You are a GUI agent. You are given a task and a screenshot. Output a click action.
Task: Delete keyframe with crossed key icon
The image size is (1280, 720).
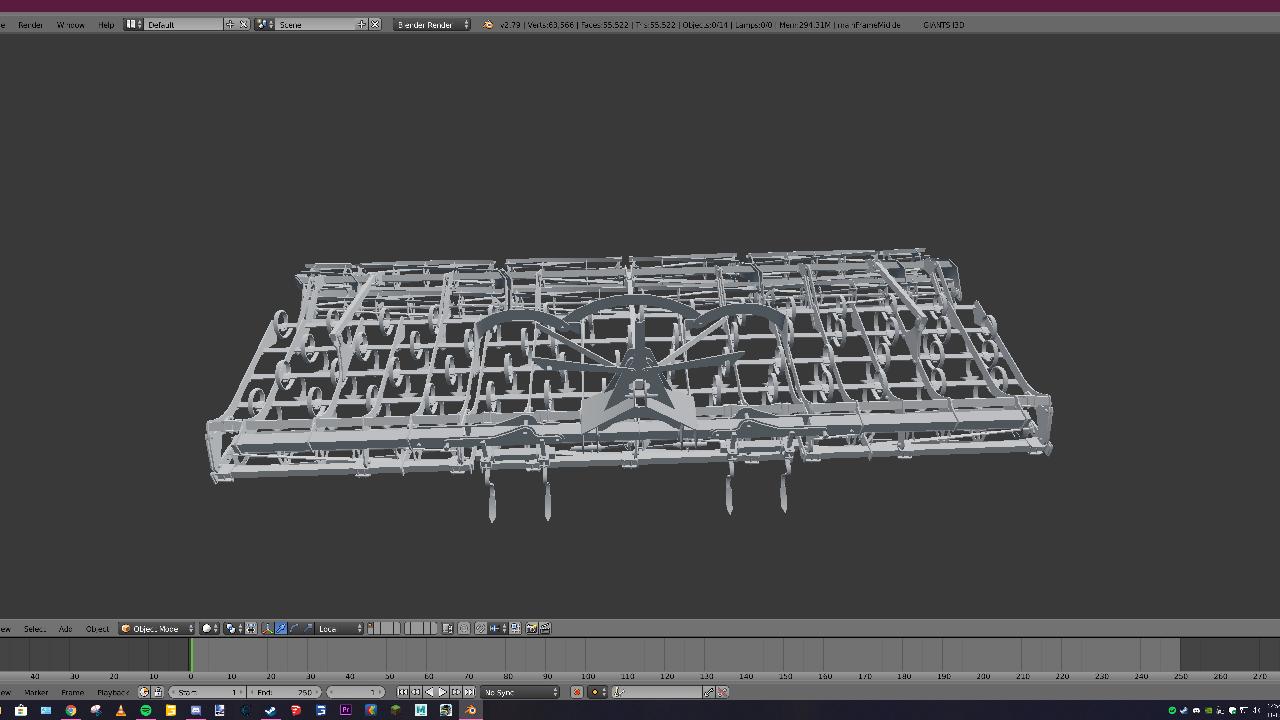tap(722, 692)
